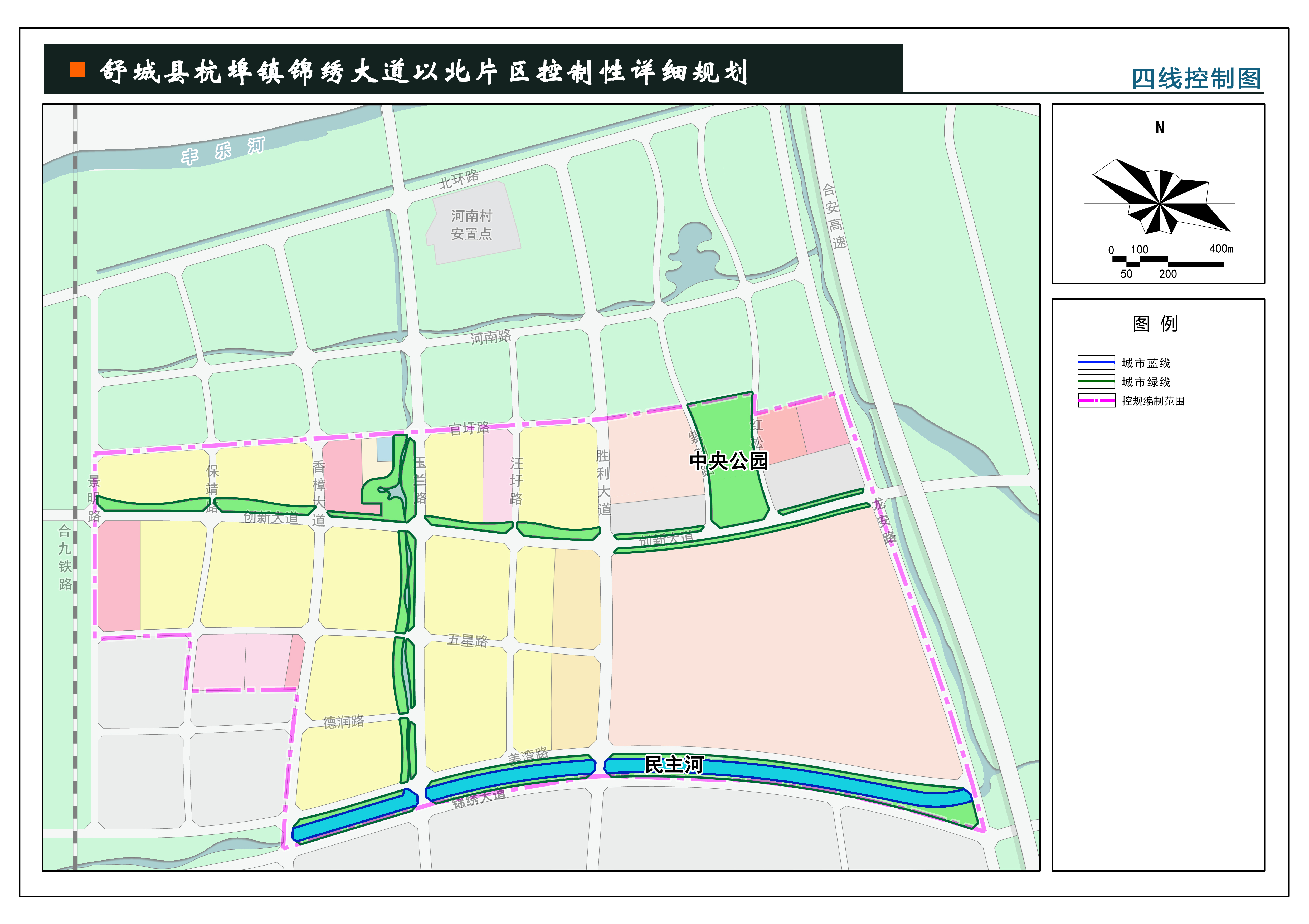Click the 丰乐河 river label
This screenshot has width=1309, height=924.
tap(223, 151)
